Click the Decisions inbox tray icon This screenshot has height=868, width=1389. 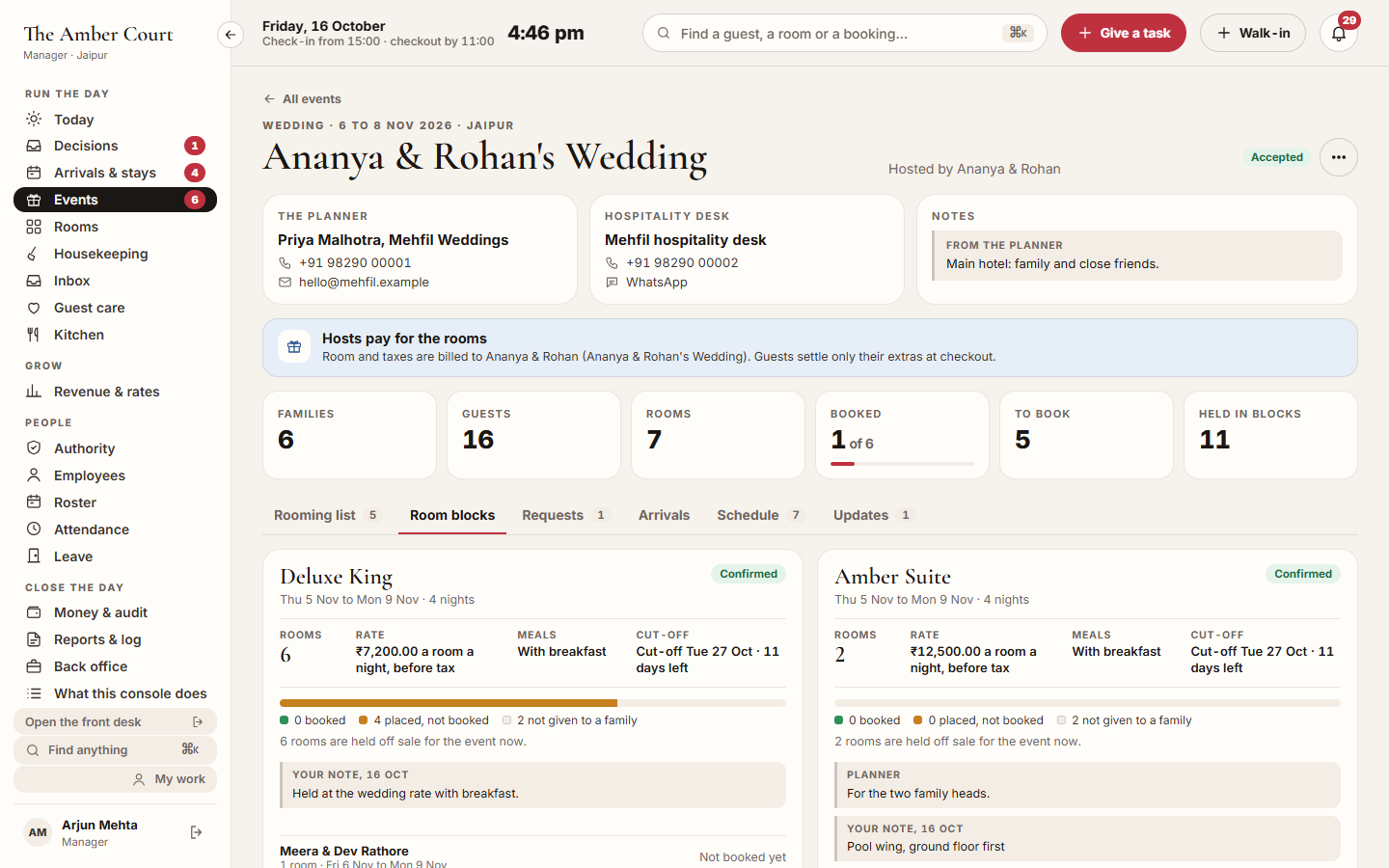click(x=34, y=146)
